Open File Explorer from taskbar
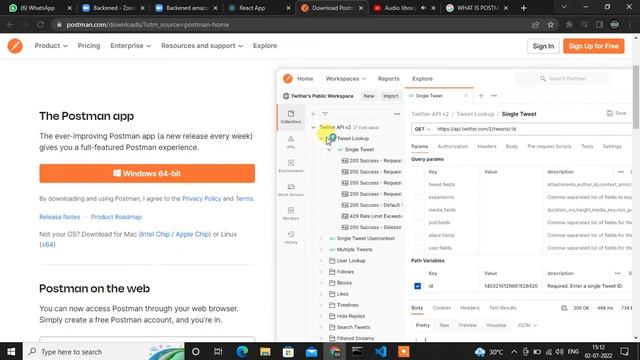 [x=265, y=351]
